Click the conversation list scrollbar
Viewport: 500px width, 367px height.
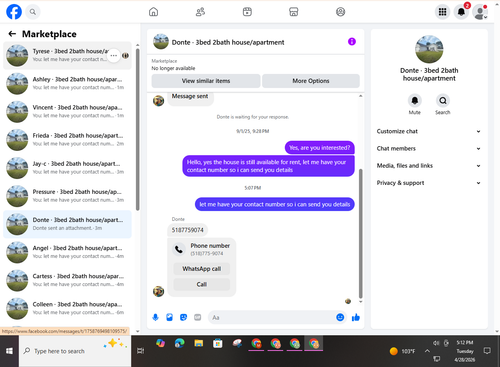[x=138, y=130]
